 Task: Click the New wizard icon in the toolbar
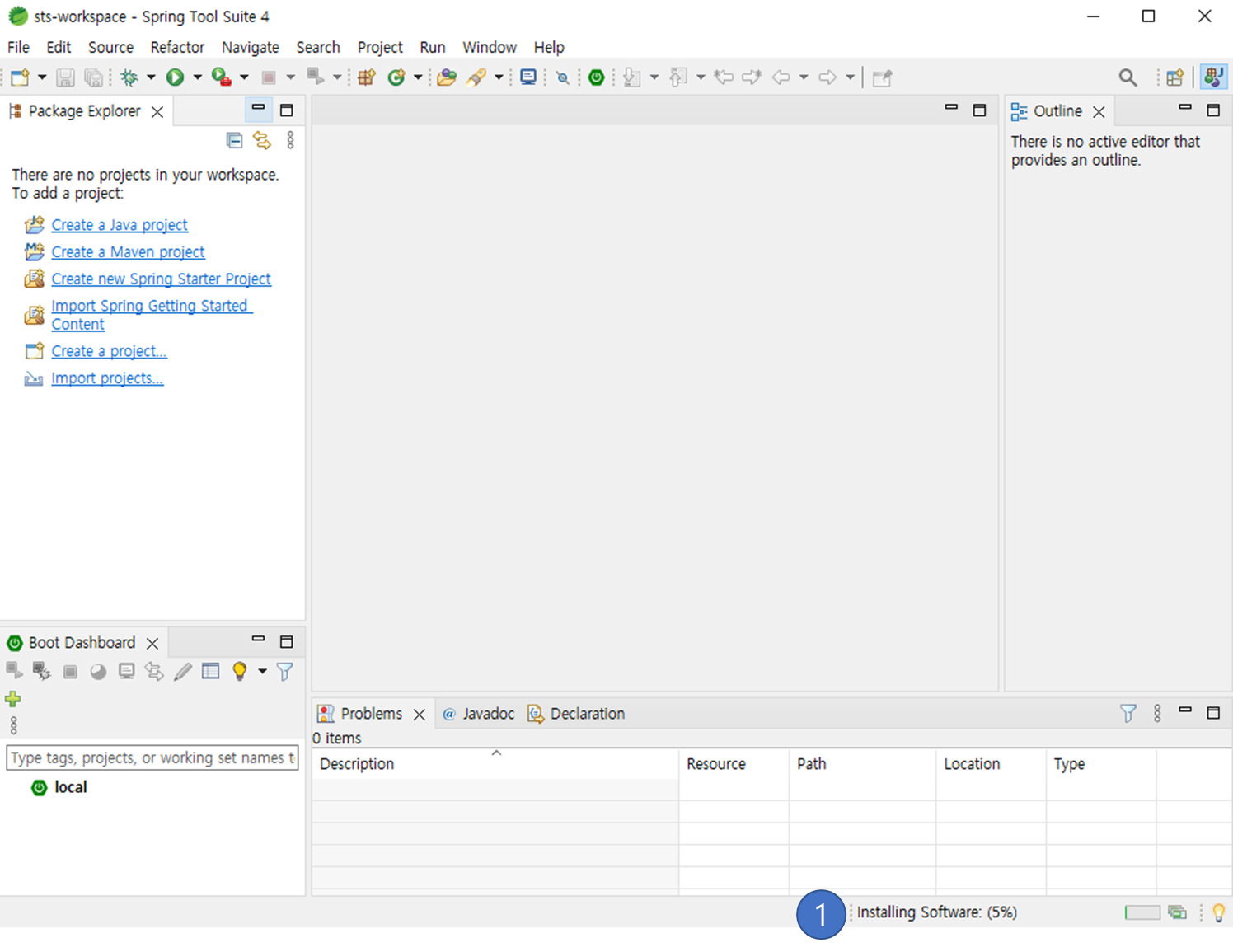[21, 77]
